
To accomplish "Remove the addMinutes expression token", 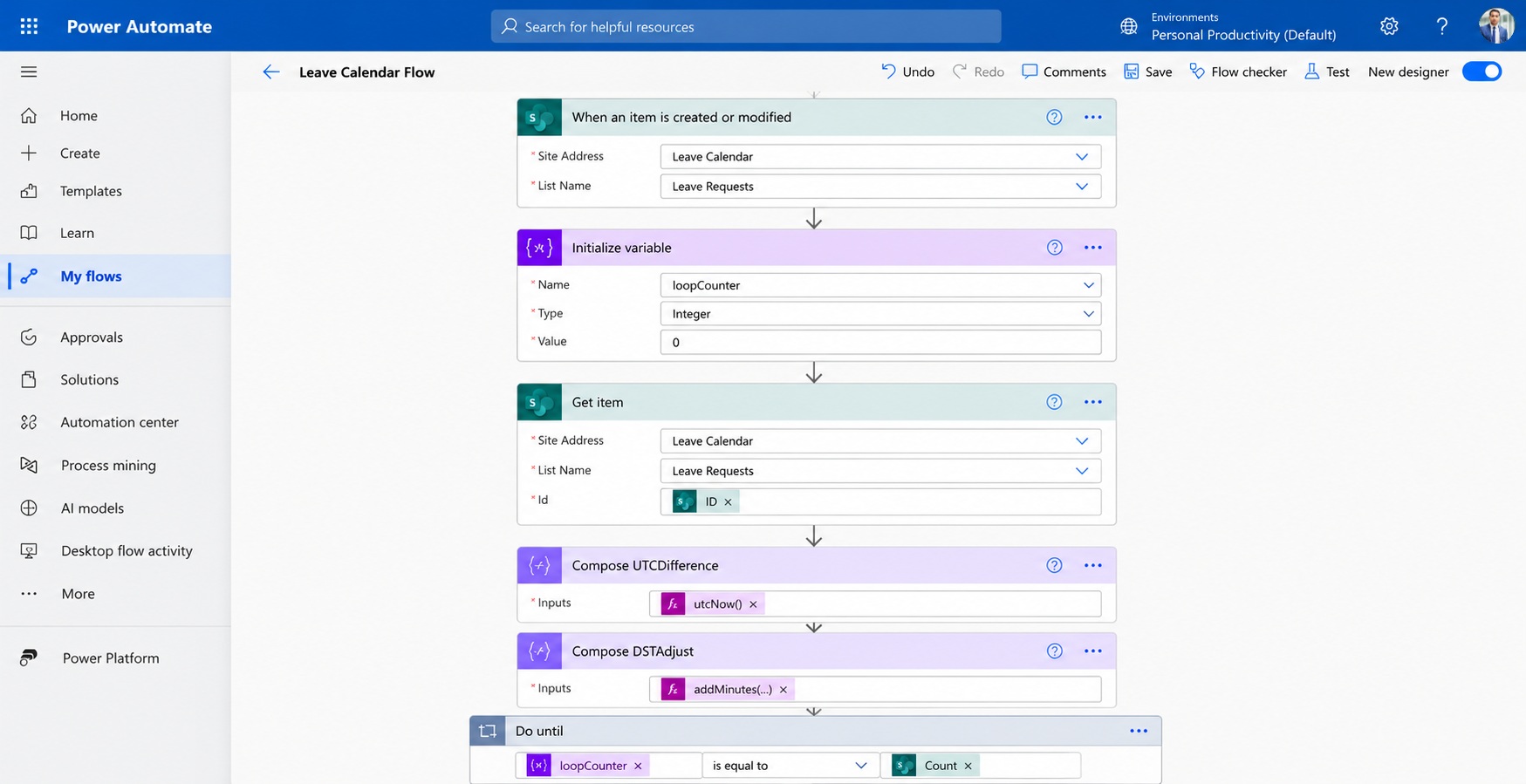I will (783, 689).
